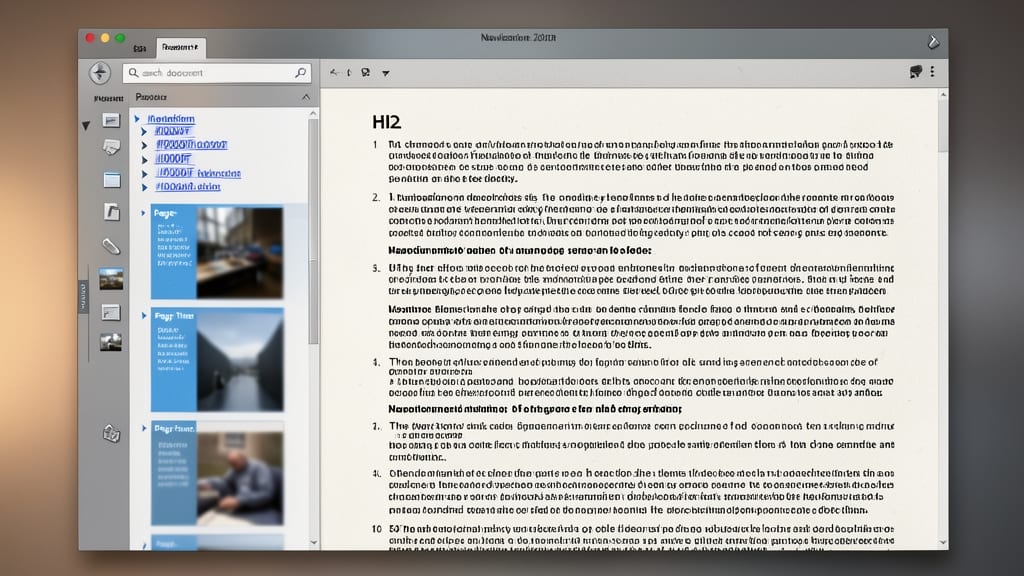The height and width of the screenshot is (576, 1024).
Task: Click the document pane scroll up arrow
Action: [x=942, y=95]
